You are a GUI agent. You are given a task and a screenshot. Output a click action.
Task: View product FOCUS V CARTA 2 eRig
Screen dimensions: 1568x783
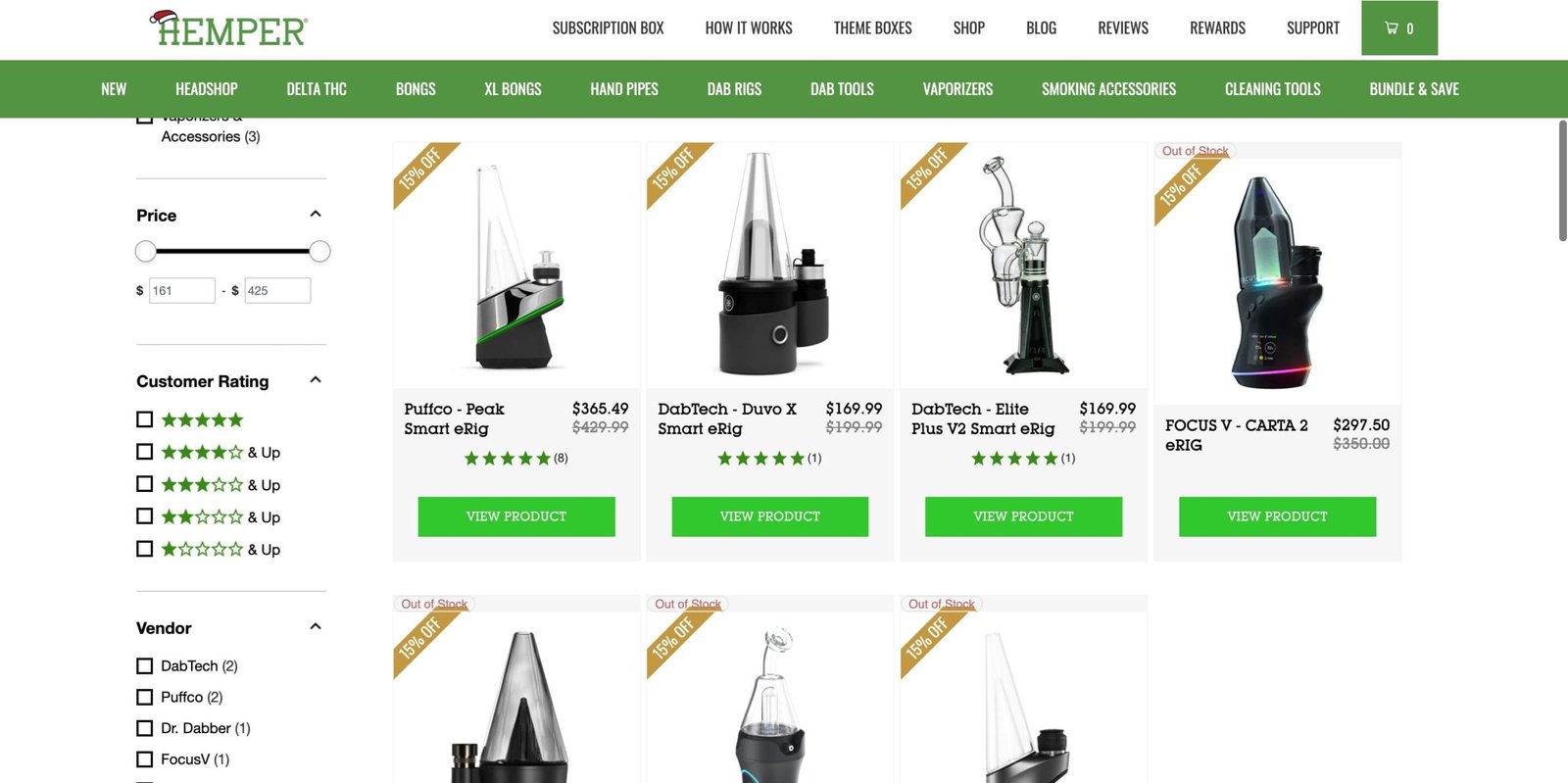click(x=1277, y=516)
